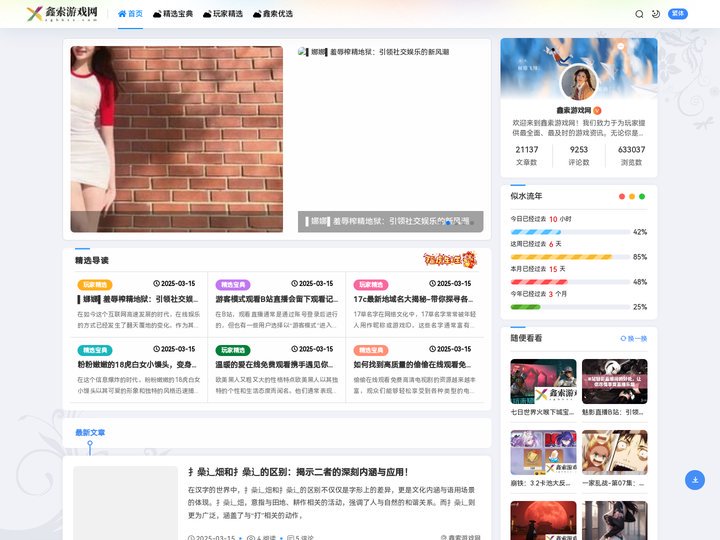Click orange 玩家精选 tag on first card
The image size is (720, 540).
click(95, 285)
